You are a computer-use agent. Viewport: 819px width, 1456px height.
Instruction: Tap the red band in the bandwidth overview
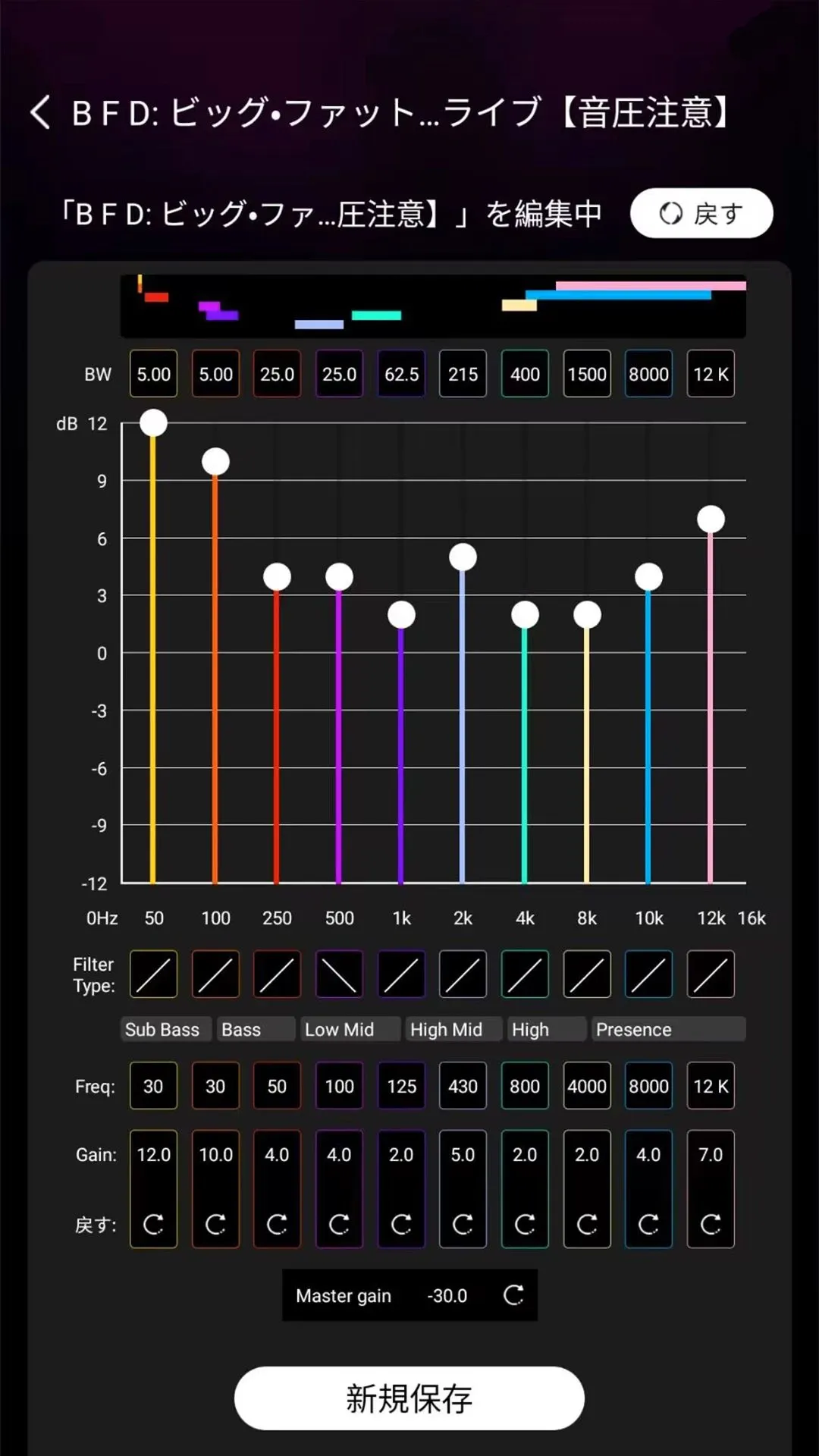pos(156,297)
